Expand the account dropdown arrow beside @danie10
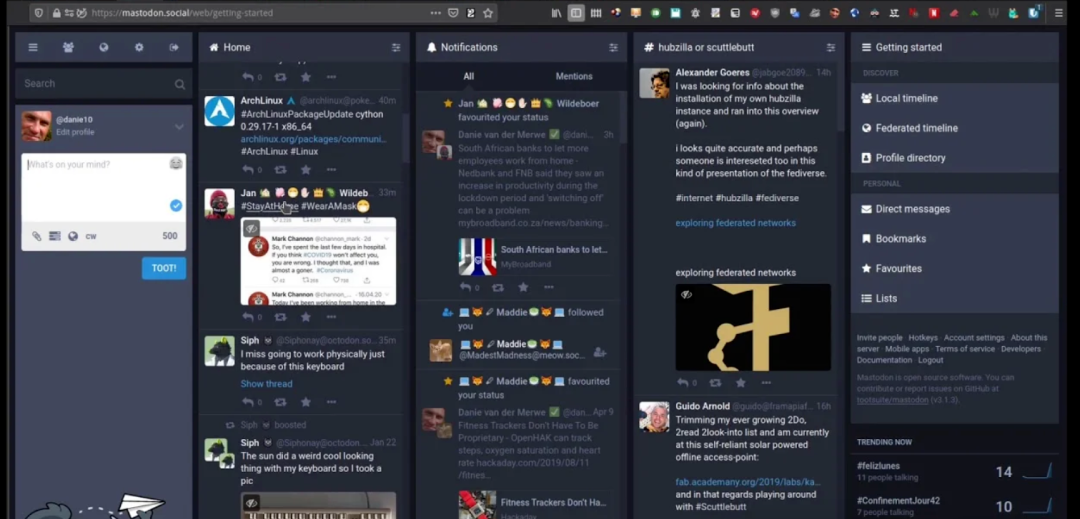This screenshot has width=1080, height=519. coord(179,127)
